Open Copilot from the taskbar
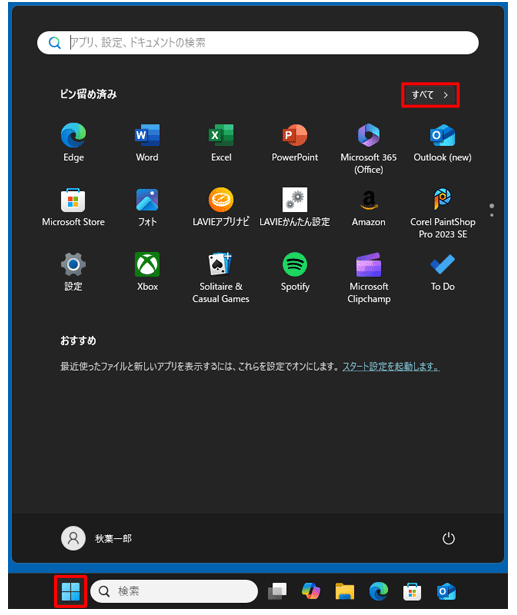Image resolution: width=517 pixels, height=615 pixels. tap(311, 591)
